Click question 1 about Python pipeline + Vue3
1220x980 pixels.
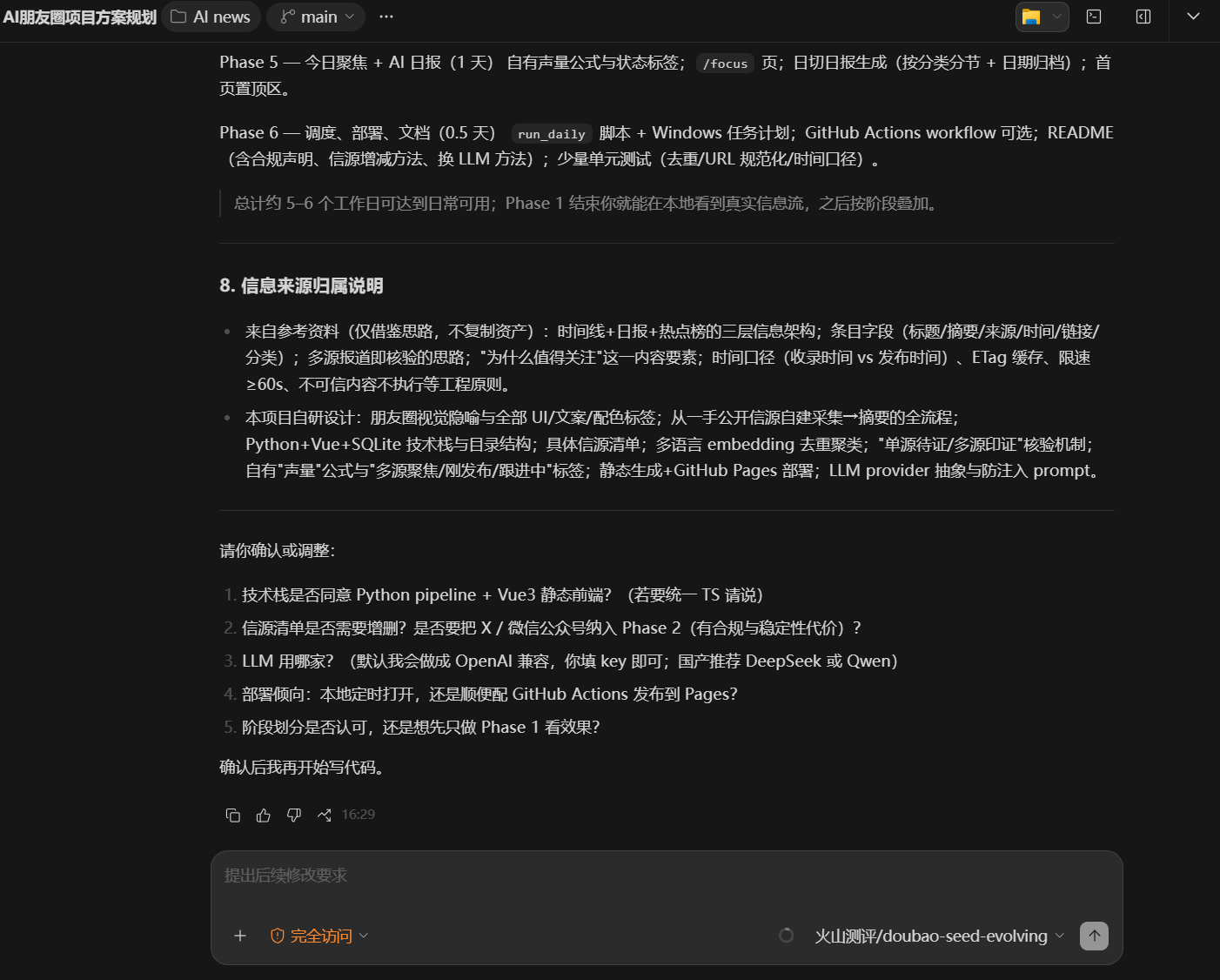(x=503, y=595)
